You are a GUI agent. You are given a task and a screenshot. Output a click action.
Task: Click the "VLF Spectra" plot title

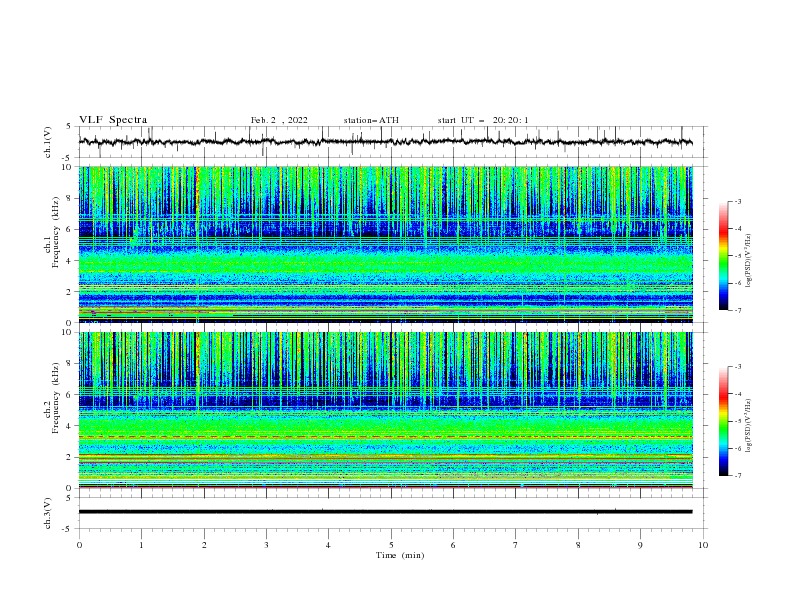pos(113,120)
